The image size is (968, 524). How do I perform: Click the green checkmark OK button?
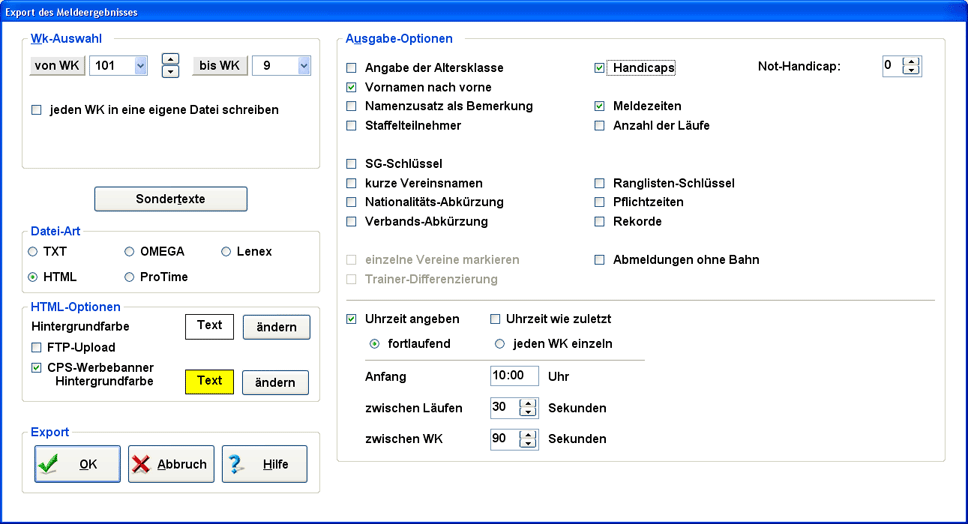pyautogui.click(x=77, y=464)
